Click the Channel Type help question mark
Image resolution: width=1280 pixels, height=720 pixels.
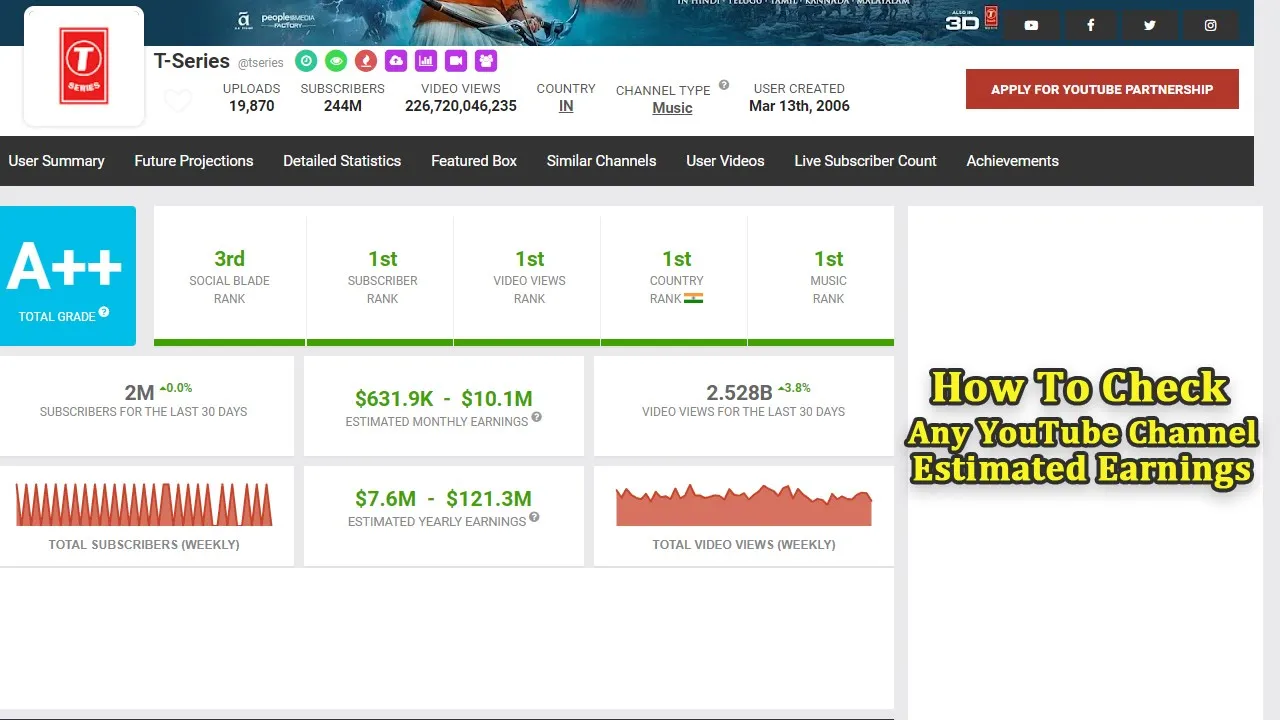724,85
